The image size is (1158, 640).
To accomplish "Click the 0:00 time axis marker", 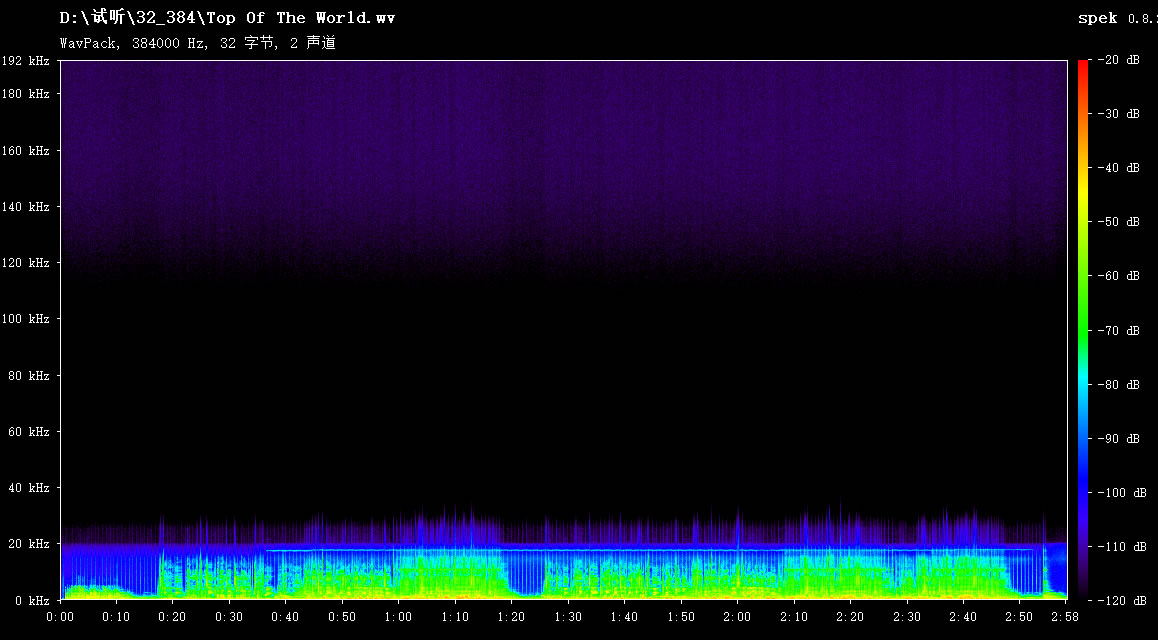I will click(60, 617).
